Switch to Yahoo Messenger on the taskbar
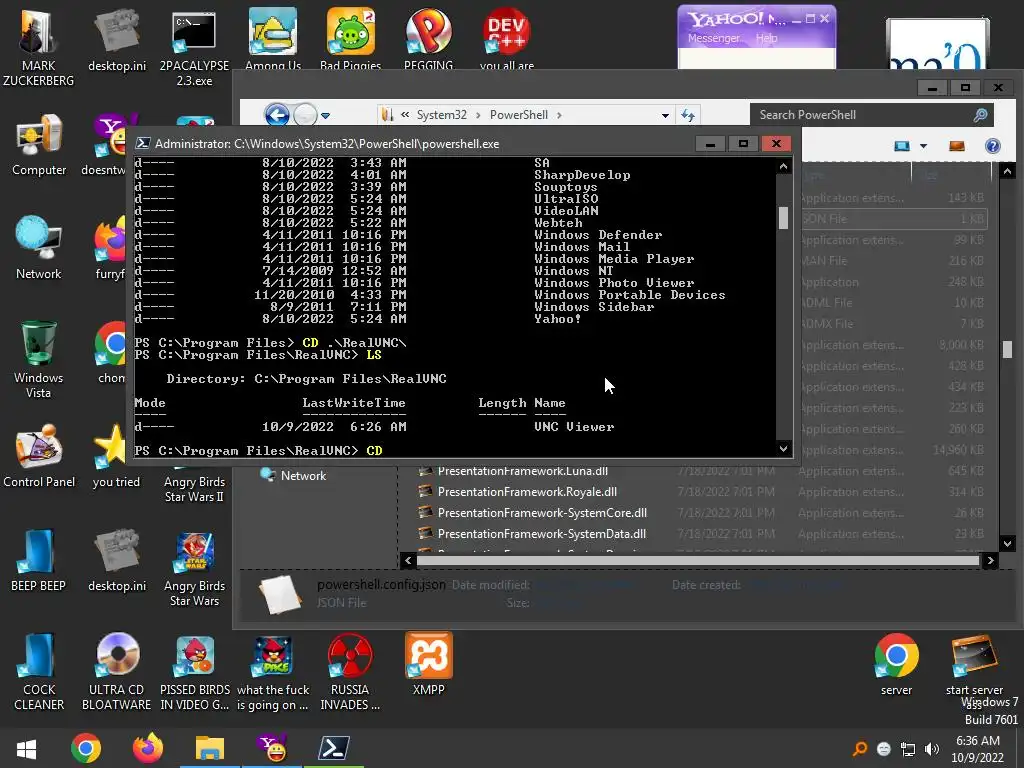The width and height of the screenshot is (1024, 768). (x=272, y=748)
